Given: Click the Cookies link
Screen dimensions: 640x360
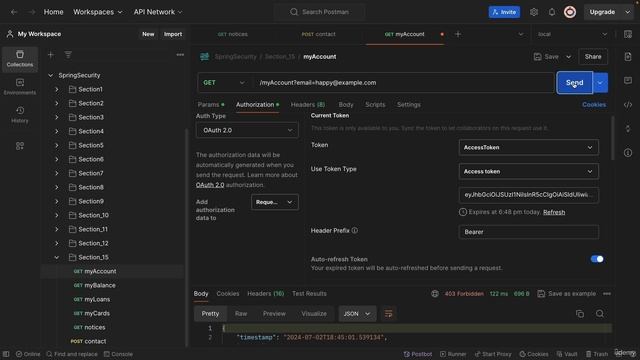Looking at the screenshot, I should pyautogui.click(x=594, y=105).
